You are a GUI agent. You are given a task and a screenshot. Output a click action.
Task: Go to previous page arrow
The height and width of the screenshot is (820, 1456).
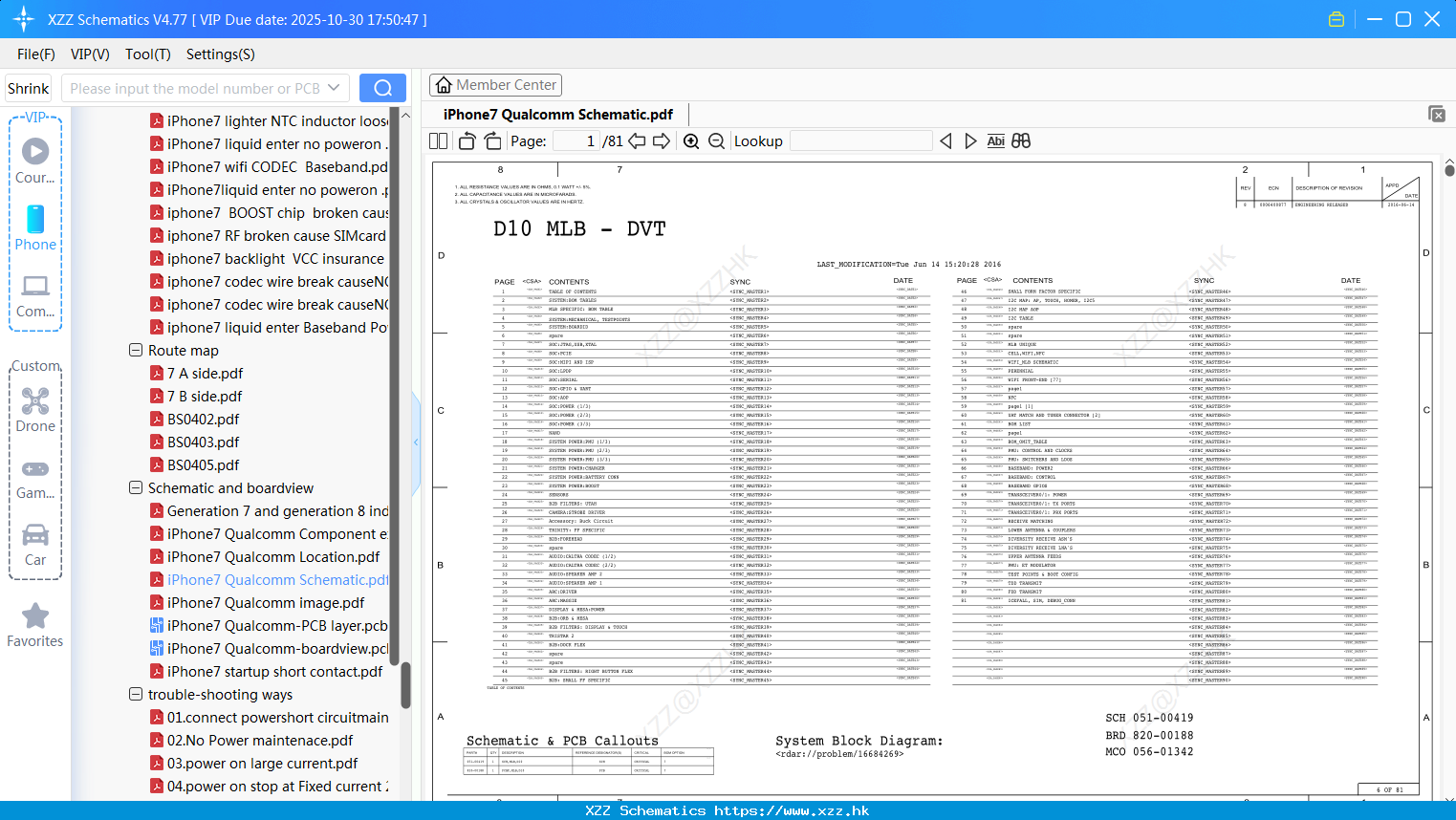point(637,140)
